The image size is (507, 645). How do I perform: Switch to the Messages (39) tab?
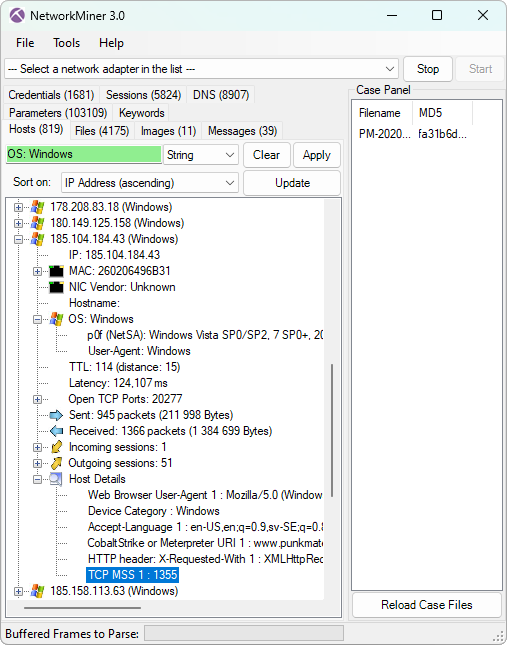242,131
